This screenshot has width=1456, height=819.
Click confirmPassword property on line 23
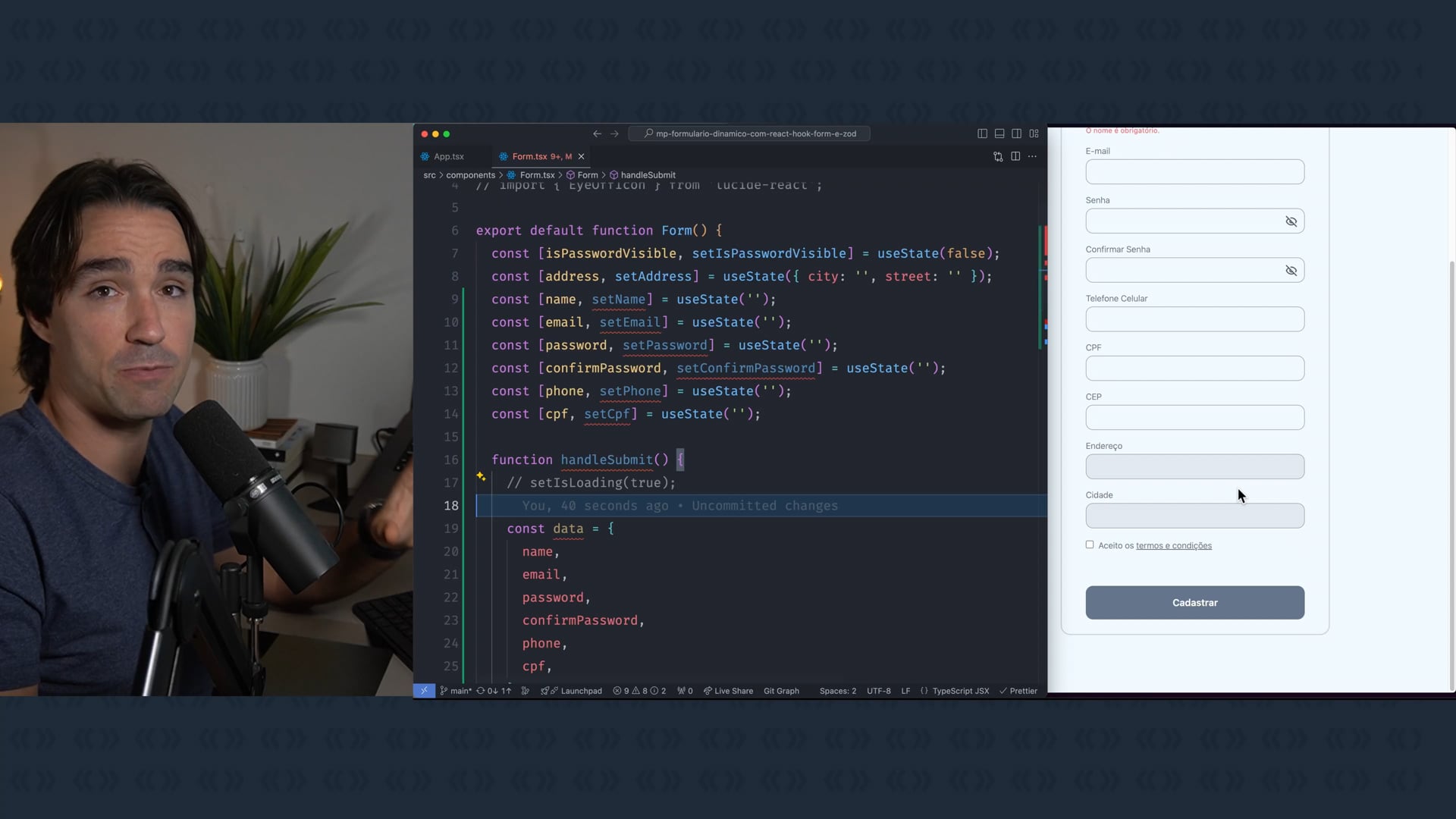click(580, 621)
